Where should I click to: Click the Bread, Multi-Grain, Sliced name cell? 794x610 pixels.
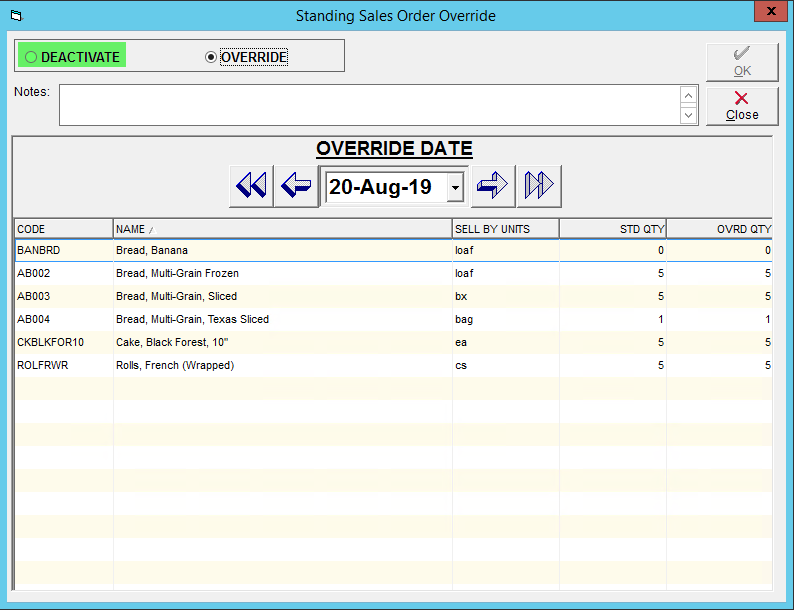(283, 296)
